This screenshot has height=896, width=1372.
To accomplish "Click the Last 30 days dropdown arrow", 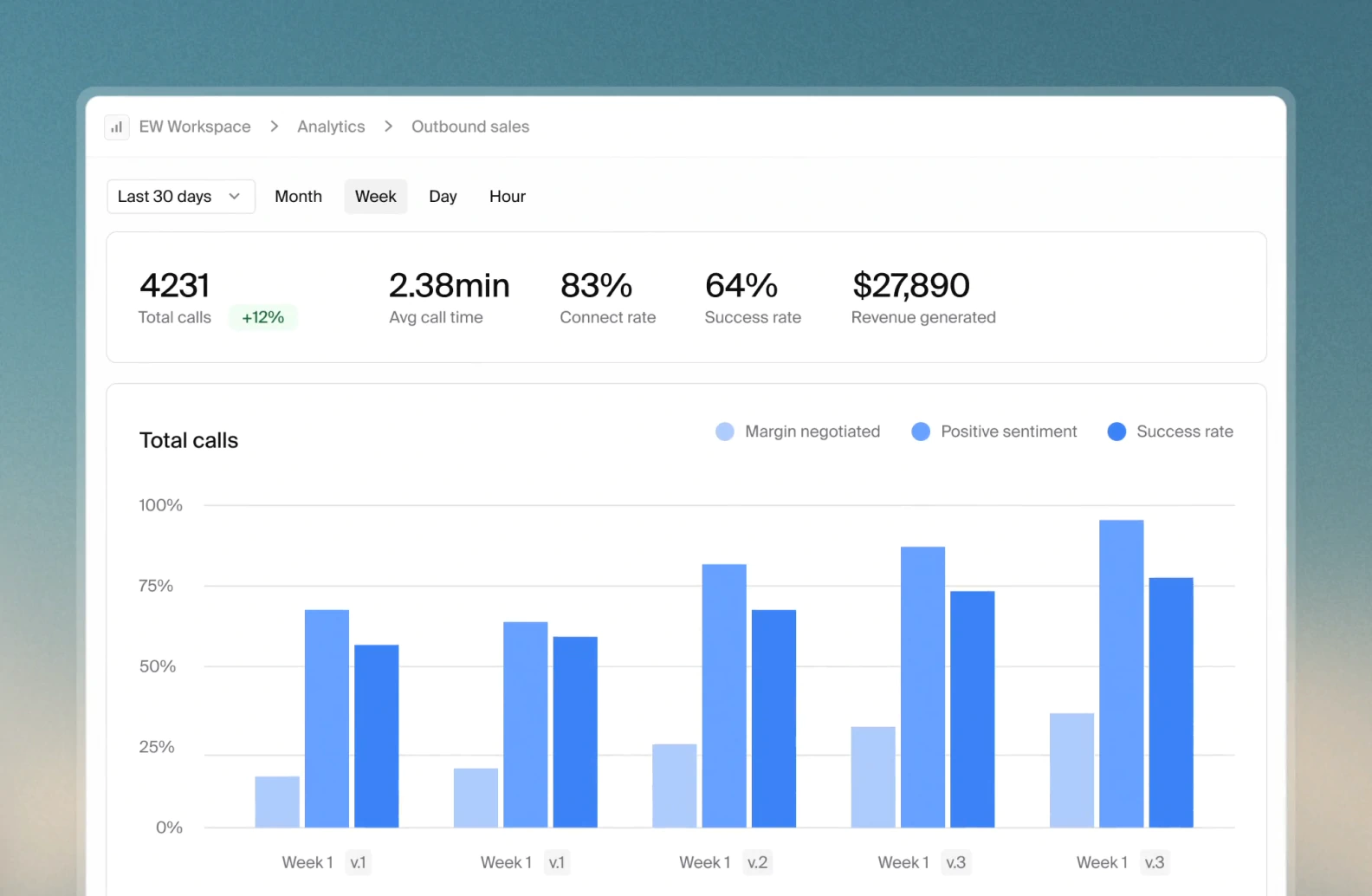I will click(x=235, y=197).
